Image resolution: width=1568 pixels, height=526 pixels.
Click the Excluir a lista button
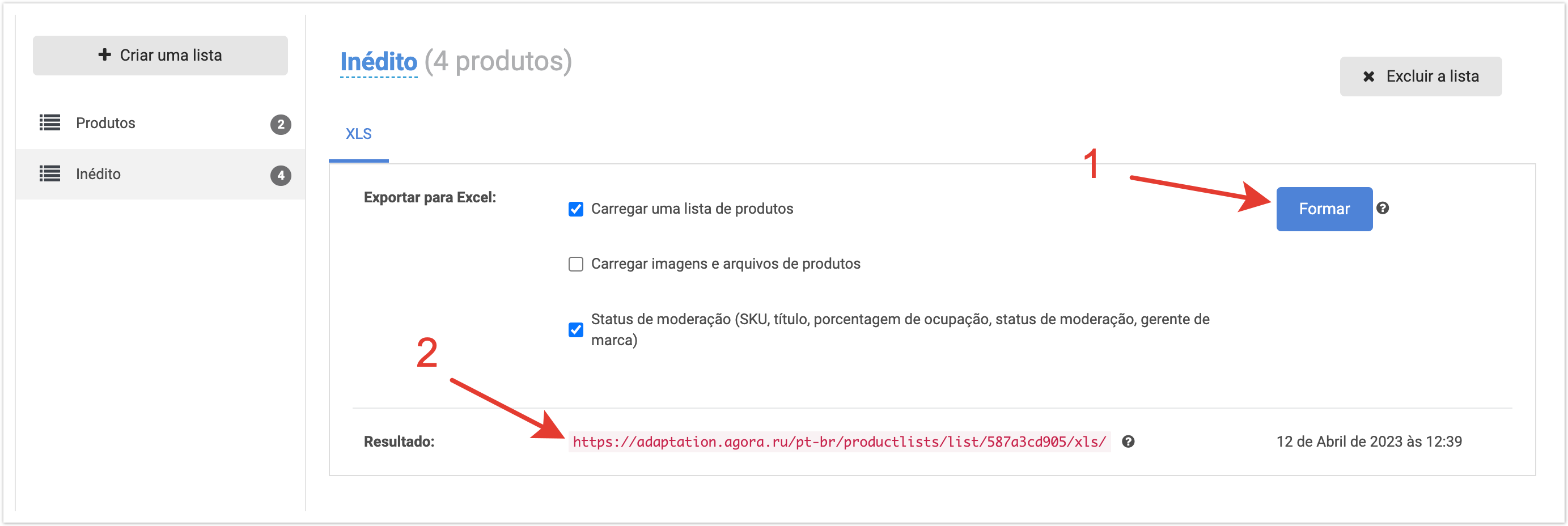[x=1420, y=77]
